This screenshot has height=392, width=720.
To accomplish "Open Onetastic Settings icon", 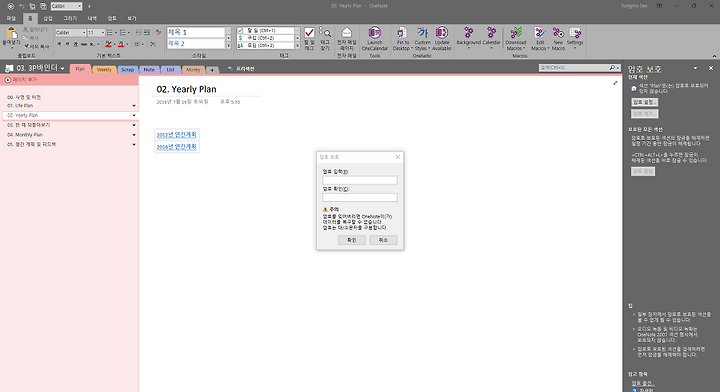I will [x=574, y=33].
